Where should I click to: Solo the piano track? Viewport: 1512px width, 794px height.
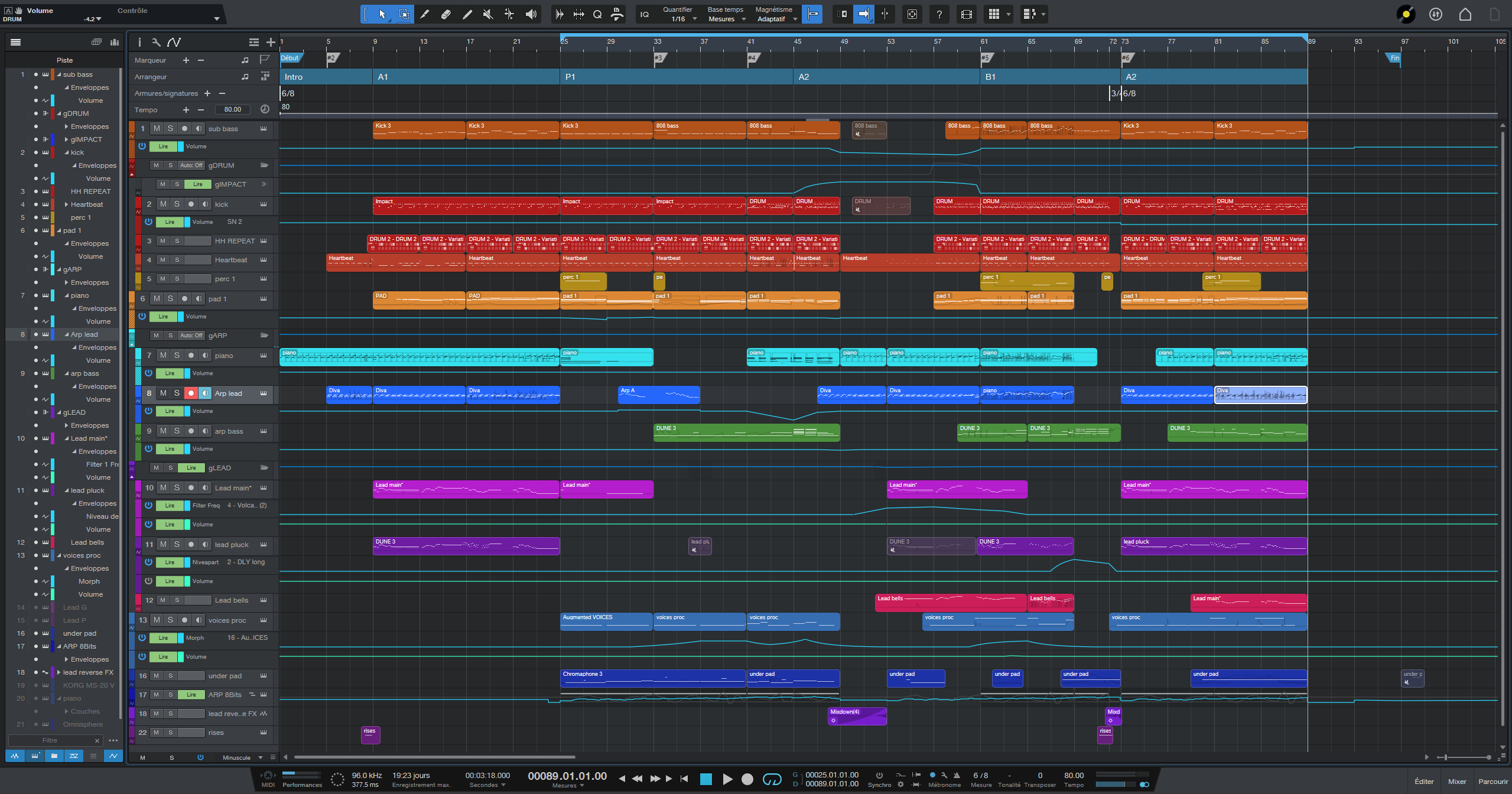pyautogui.click(x=177, y=356)
